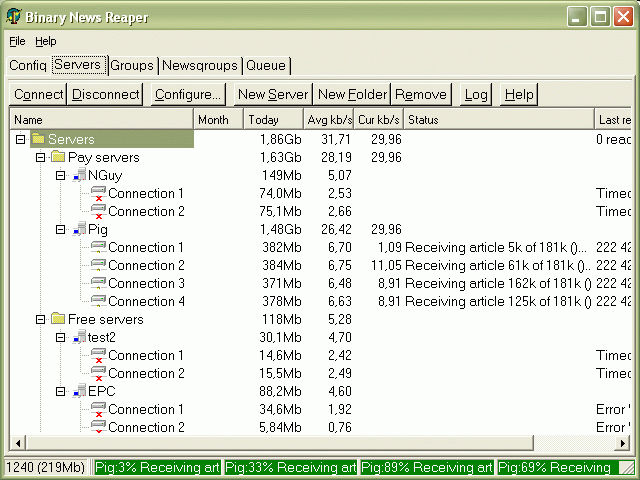Sort by the Month column header
Image resolution: width=640 pixels, height=480 pixels.
218,120
